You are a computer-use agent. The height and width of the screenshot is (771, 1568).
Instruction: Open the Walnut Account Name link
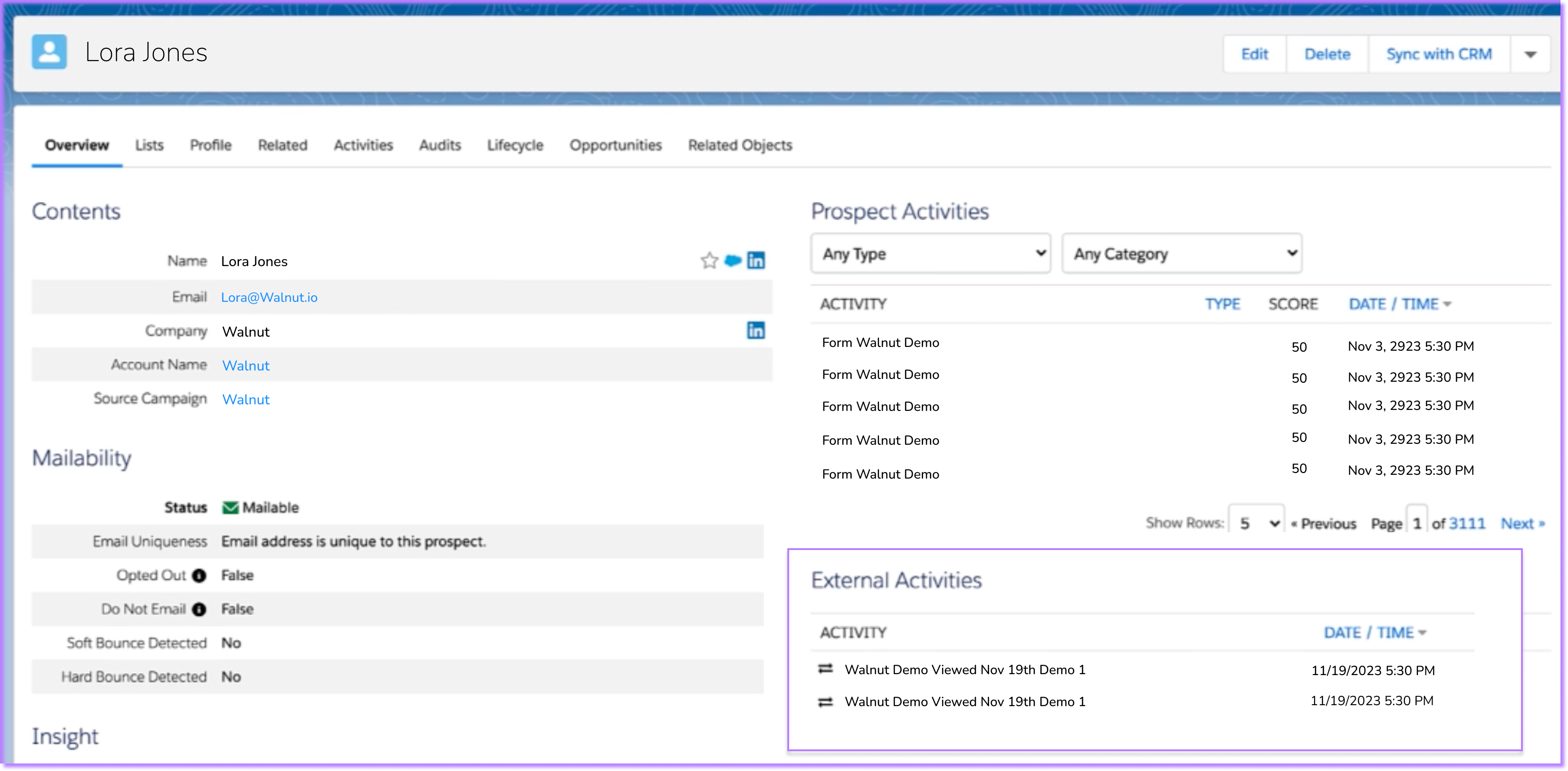pos(246,365)
